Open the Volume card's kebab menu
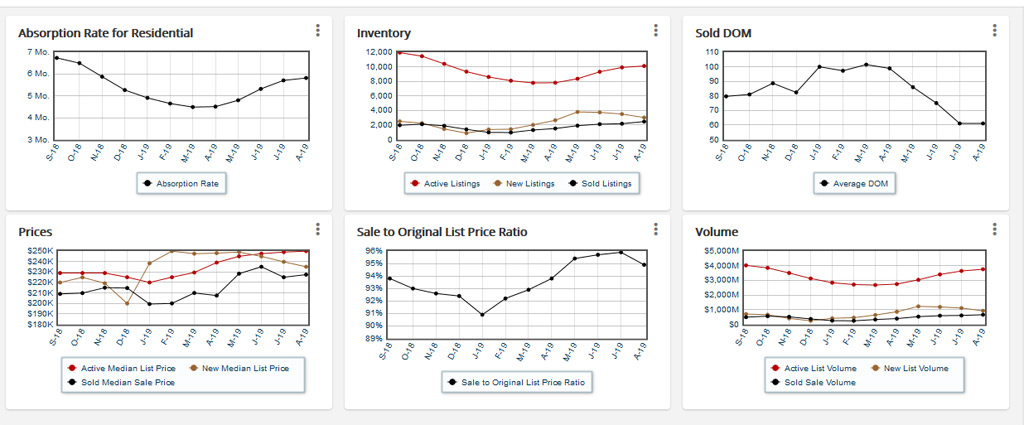Screen dimensions: 1024x425 coord(995,229)
